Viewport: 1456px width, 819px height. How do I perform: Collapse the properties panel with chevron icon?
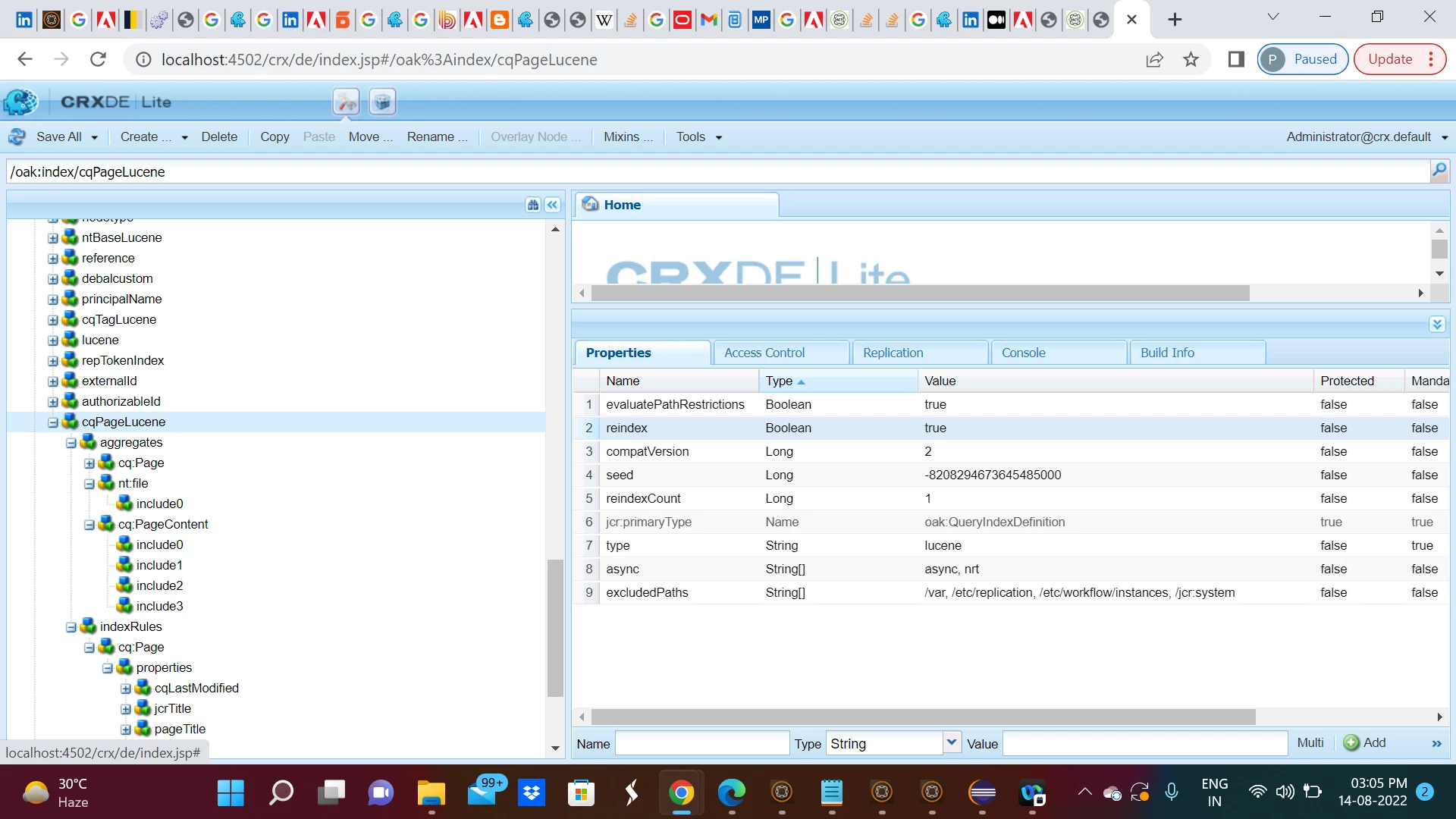click(1437, 325)
